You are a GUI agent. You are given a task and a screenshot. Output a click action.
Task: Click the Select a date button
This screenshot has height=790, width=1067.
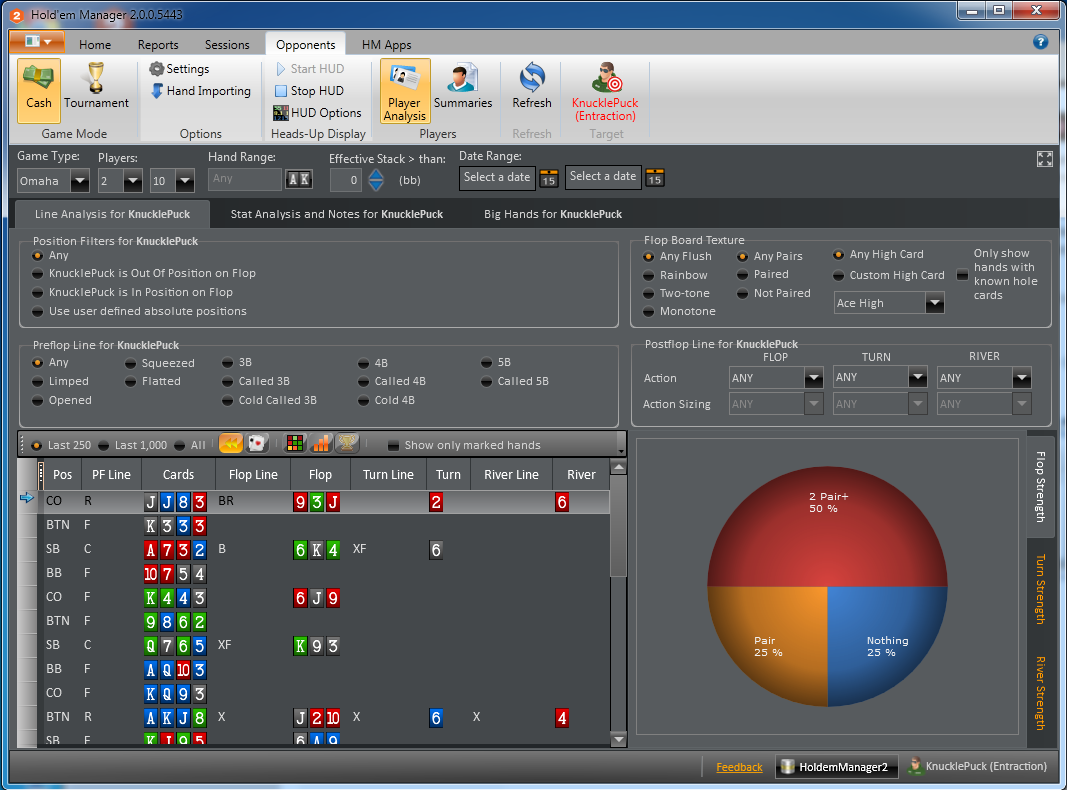tap(497, 177)
